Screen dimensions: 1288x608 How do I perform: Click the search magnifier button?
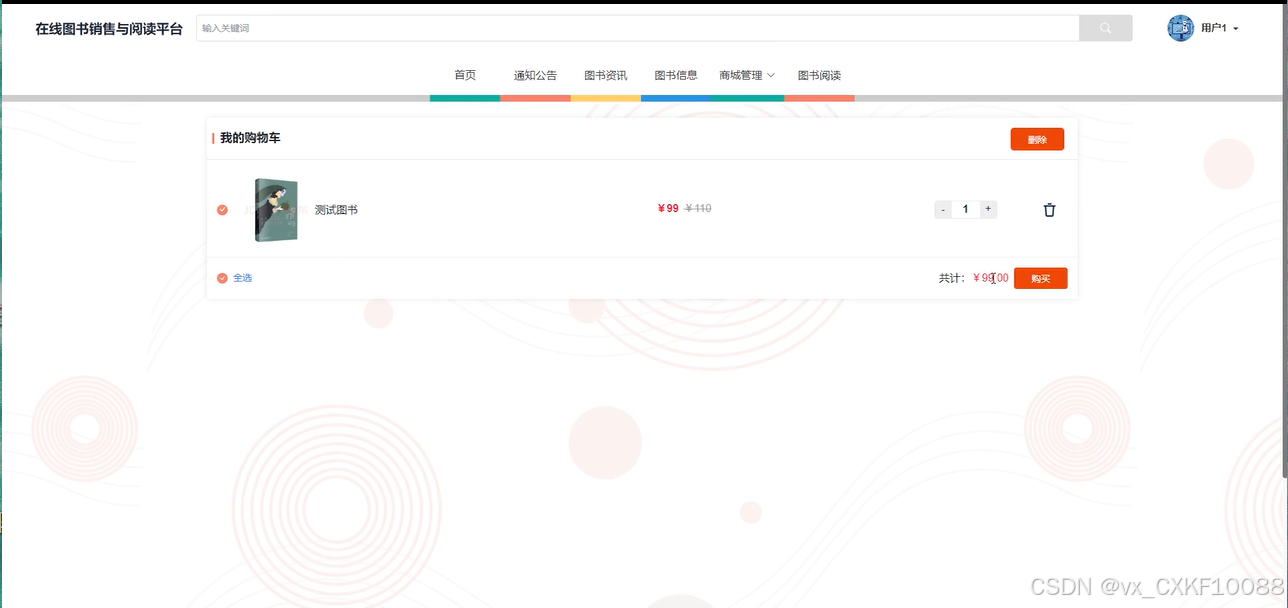pyautogui.click(x=1105, y=28)
